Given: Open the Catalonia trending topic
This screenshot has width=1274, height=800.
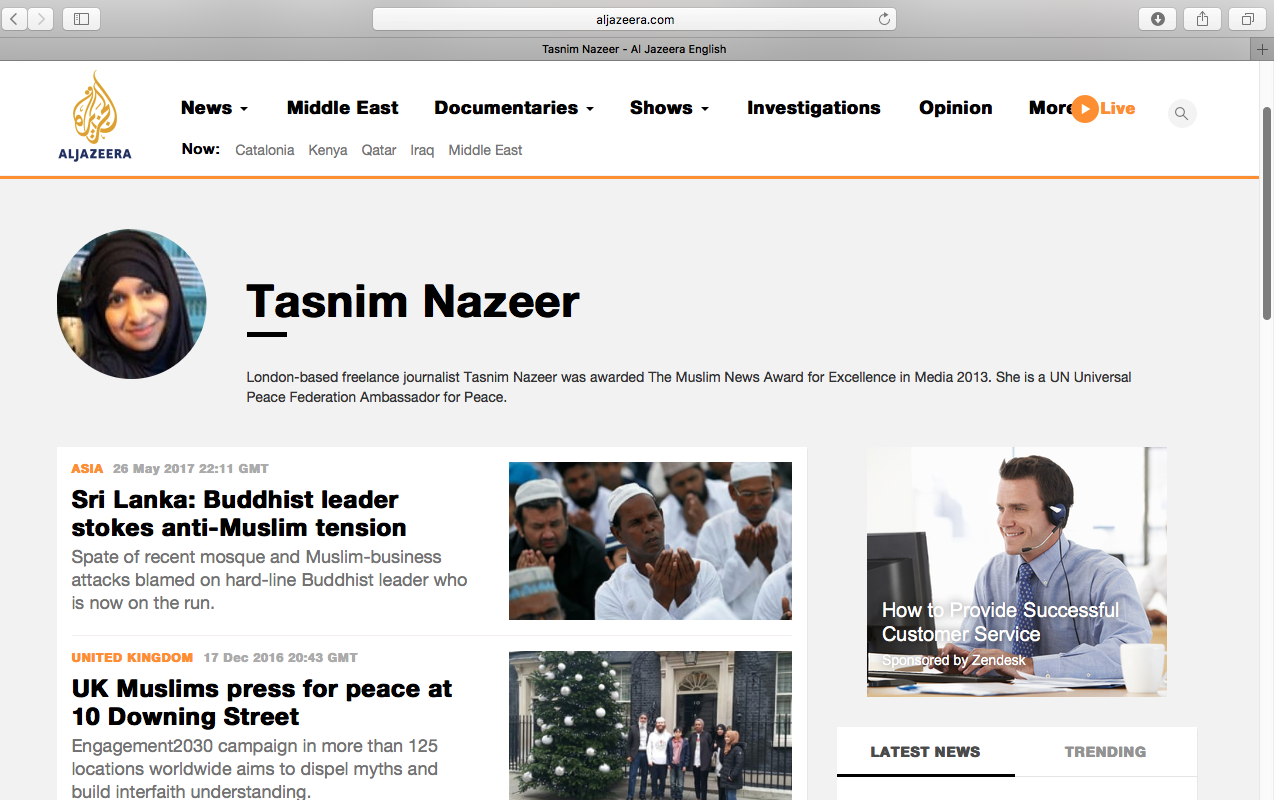Looking at the screenshot, I should tap(265, 150).
